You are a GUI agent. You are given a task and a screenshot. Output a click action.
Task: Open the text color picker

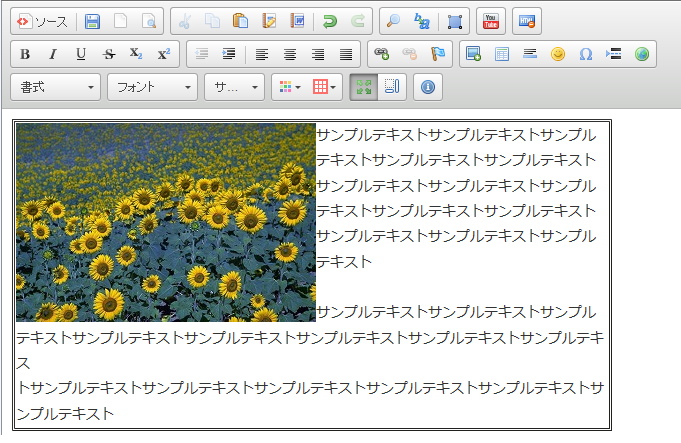(290, 87)
